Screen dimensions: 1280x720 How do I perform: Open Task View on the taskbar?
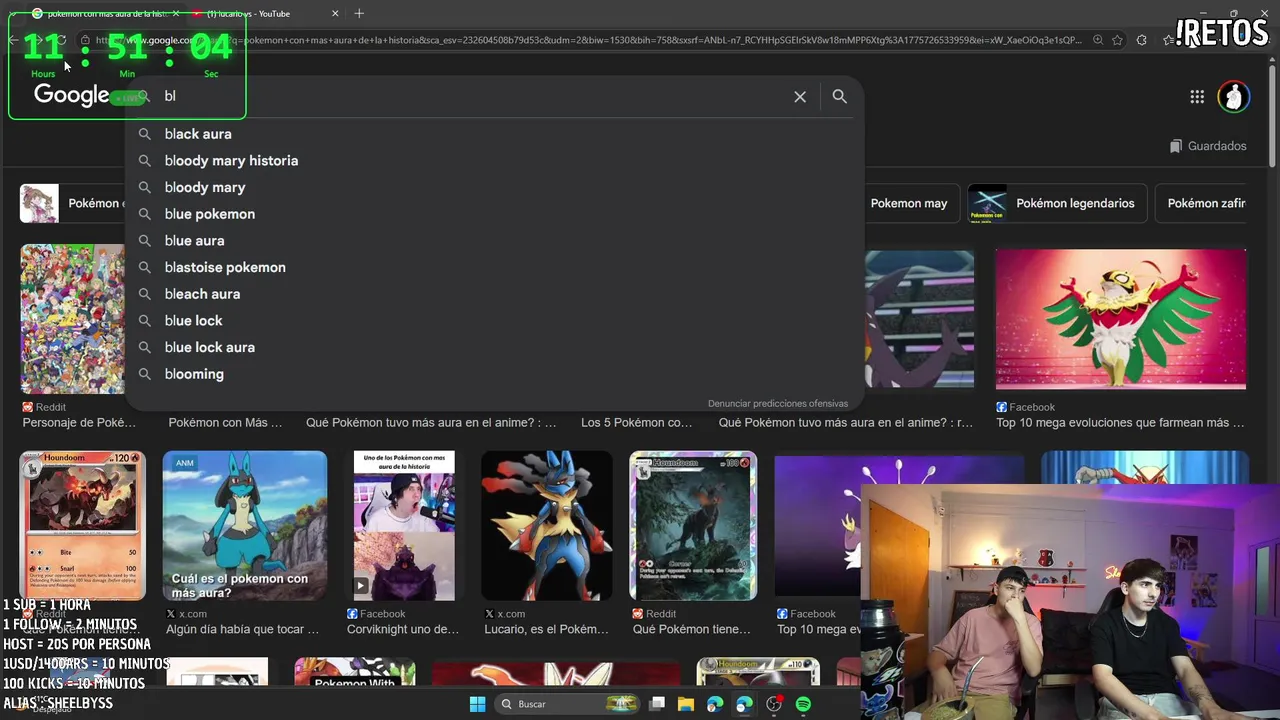pyautogui.click(x=657, y=704)
